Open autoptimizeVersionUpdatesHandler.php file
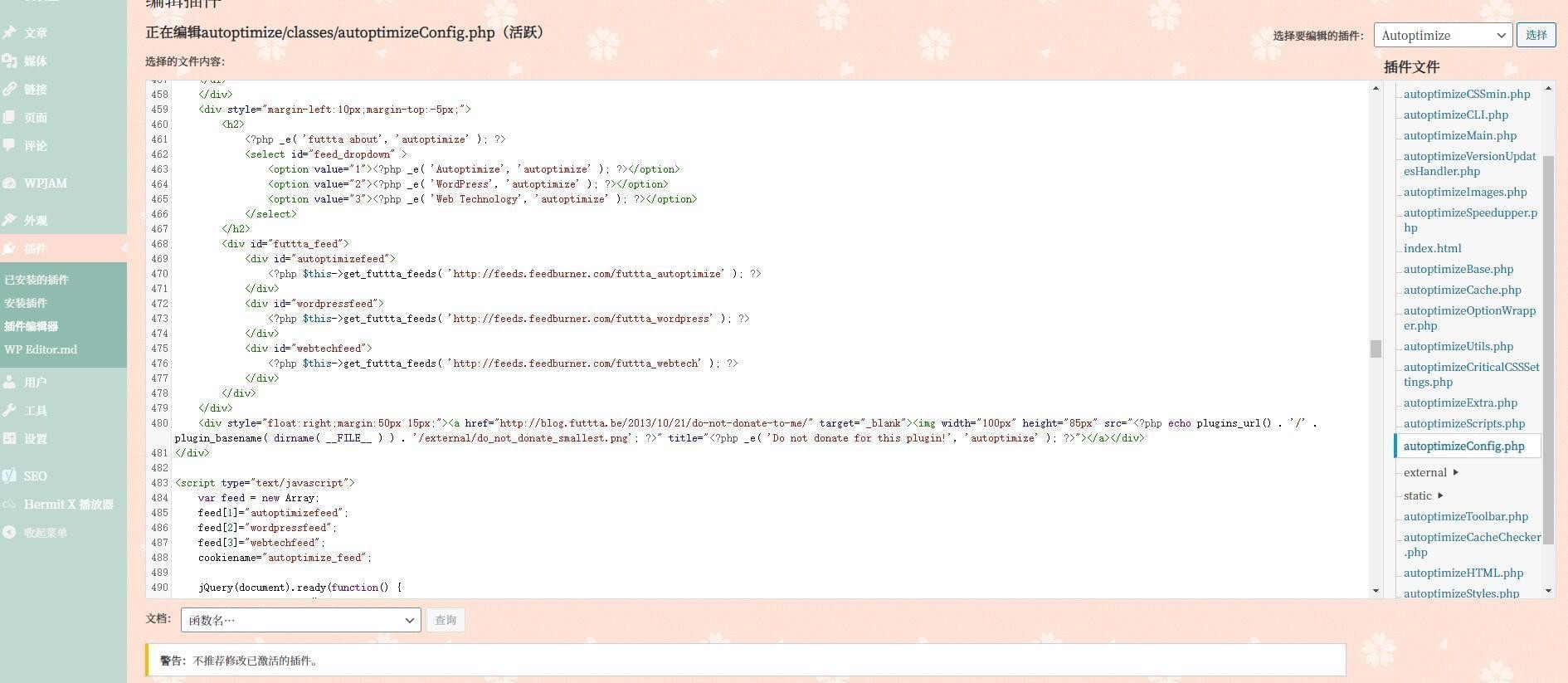Image resolution: width=1568 pixels, height=683 pixels. click(x=1470, y=163)
